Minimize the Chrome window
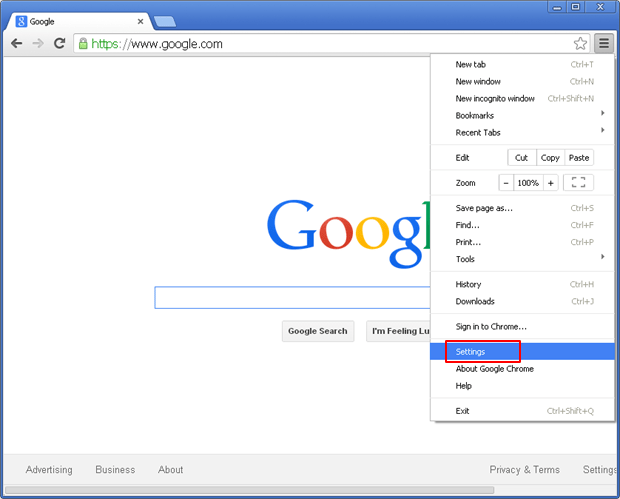620x499 pixels. click(557, 7)
